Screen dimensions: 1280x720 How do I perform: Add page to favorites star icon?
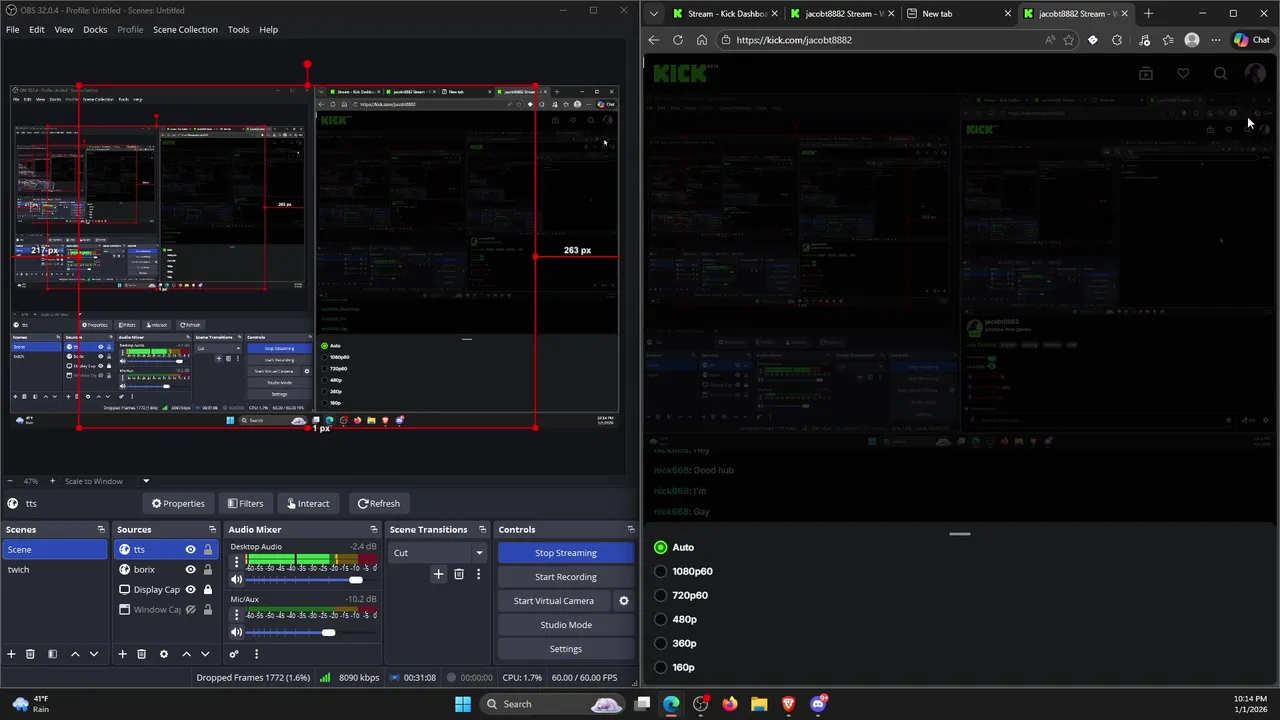pyautogui.click(x=1069, y=40)
